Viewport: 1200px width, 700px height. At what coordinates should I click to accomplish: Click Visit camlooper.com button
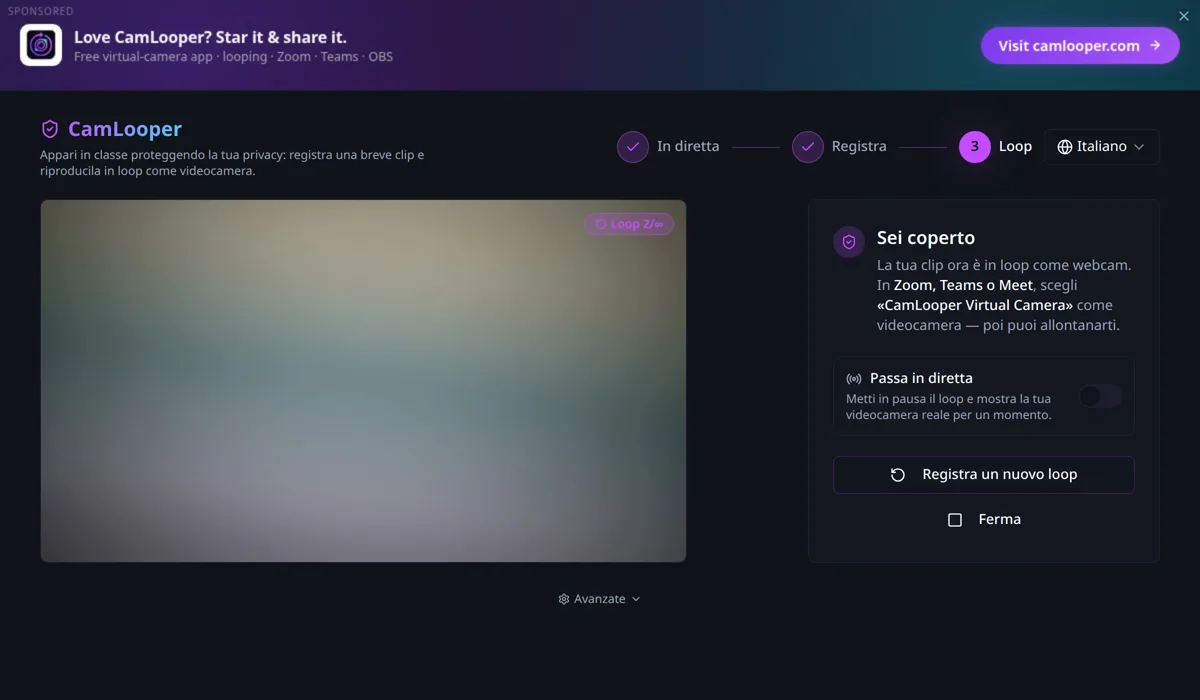1080,45
